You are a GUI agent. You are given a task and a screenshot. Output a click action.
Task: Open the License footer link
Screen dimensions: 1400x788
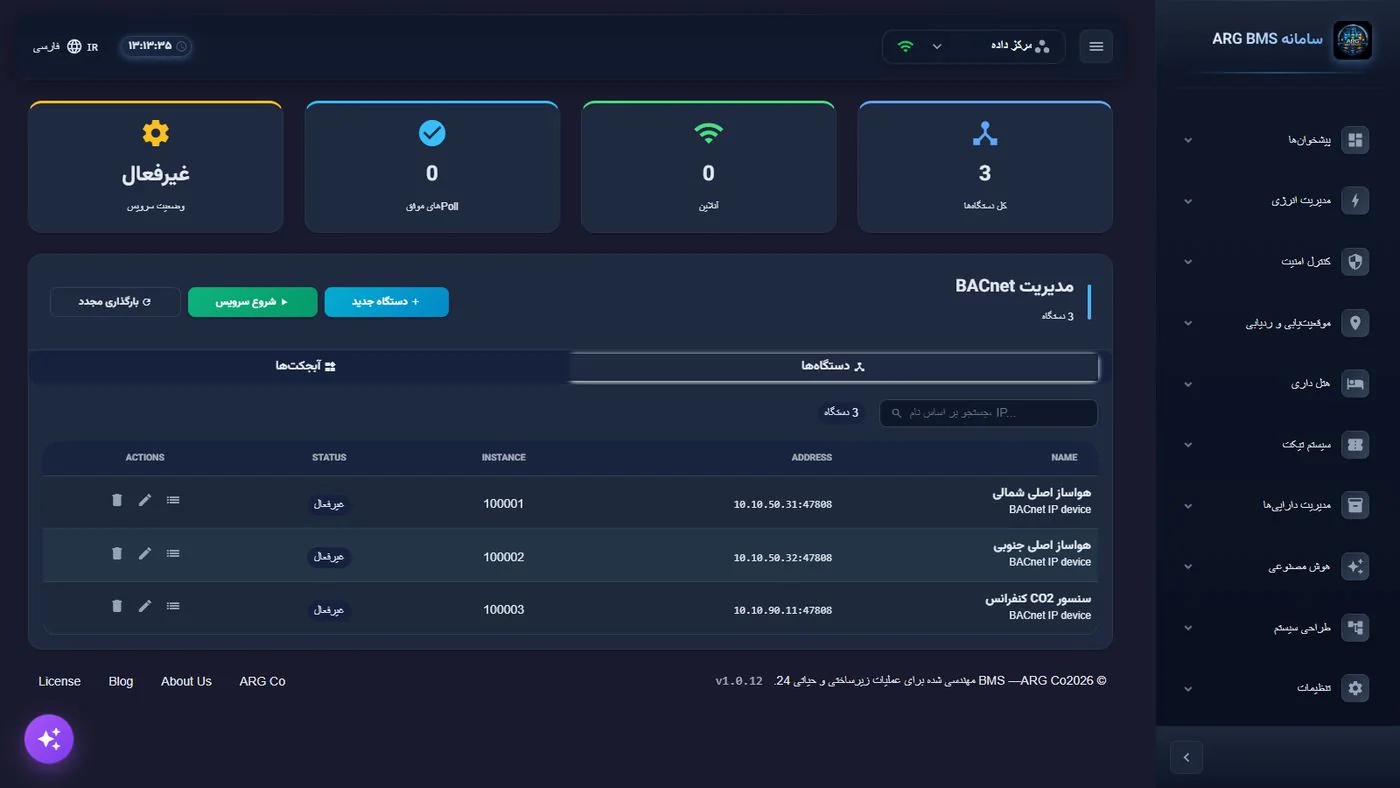tap(59, 681)
